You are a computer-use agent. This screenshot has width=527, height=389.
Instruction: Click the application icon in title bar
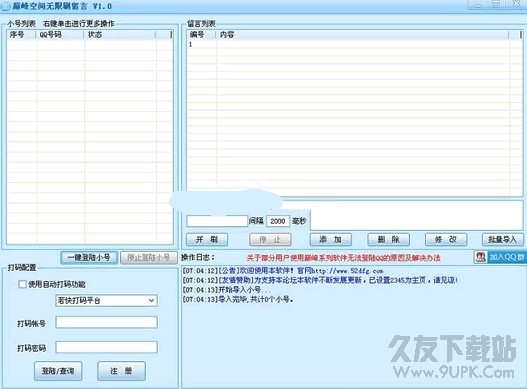click(5, 6)
